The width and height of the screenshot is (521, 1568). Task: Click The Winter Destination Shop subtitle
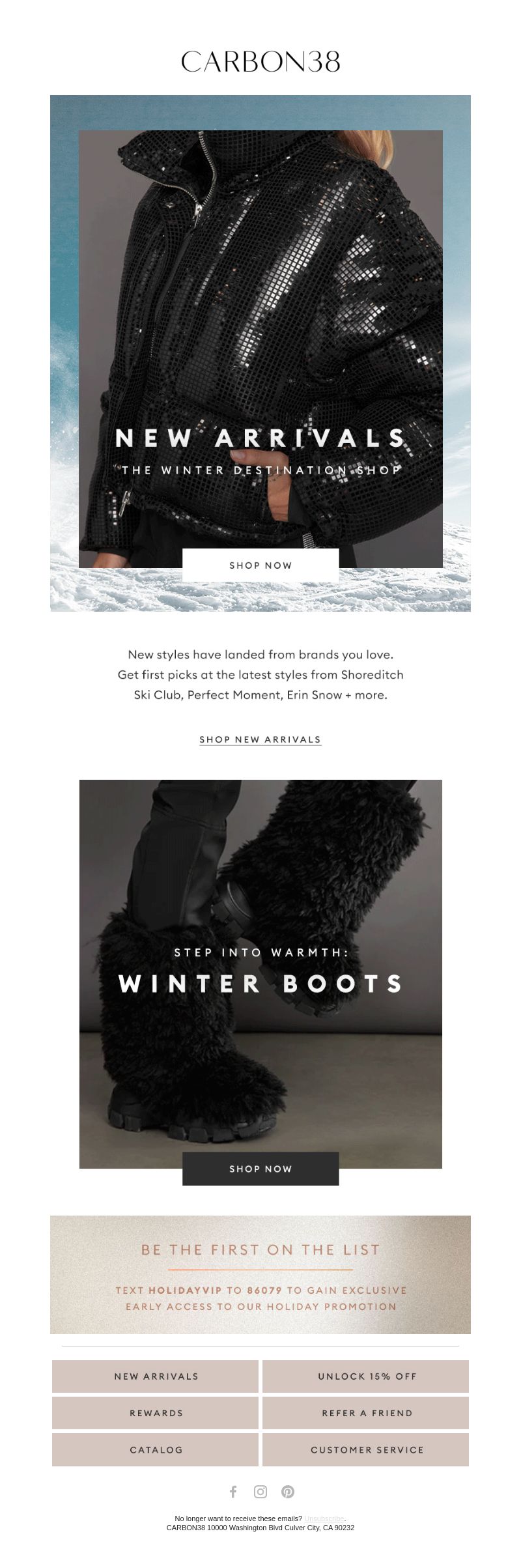tap(260, 470)
